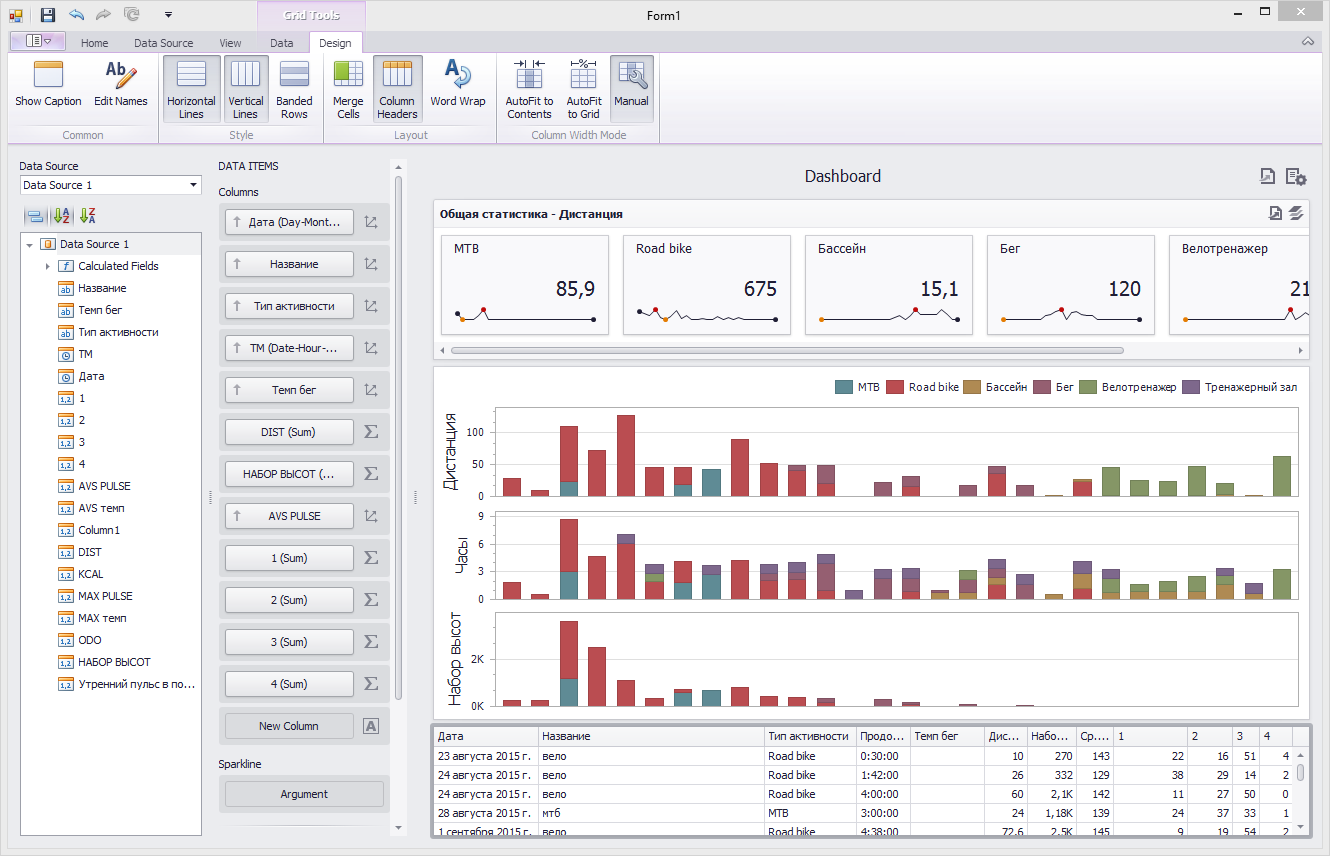Viewport: 1330px width, 856px height.
Task: Click the Show Caption icon
Action: click(48, 76)
